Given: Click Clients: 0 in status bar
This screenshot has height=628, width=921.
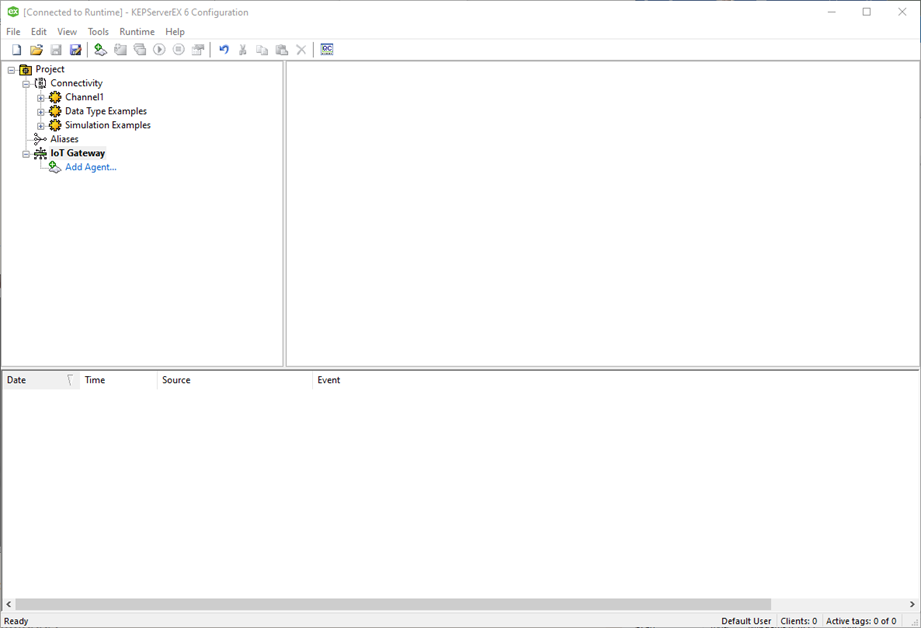Looking at the screenshot, I should [x=799, y=622].
